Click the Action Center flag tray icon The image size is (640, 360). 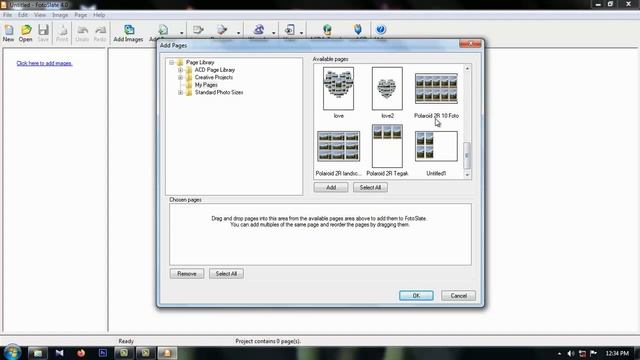click(x=594, y=353)
